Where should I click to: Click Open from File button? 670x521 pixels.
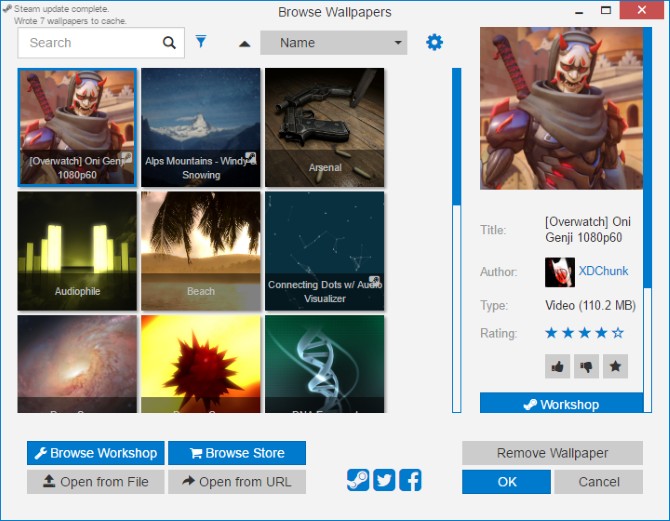95,482
